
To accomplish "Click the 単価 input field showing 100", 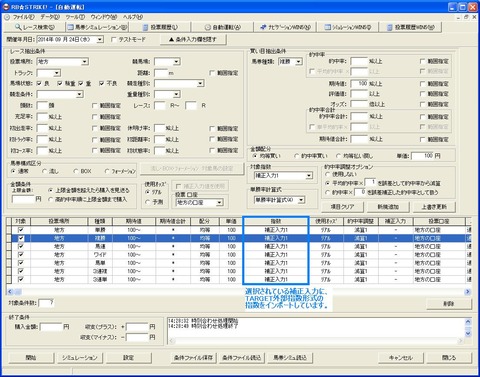I will coord(422,156).
